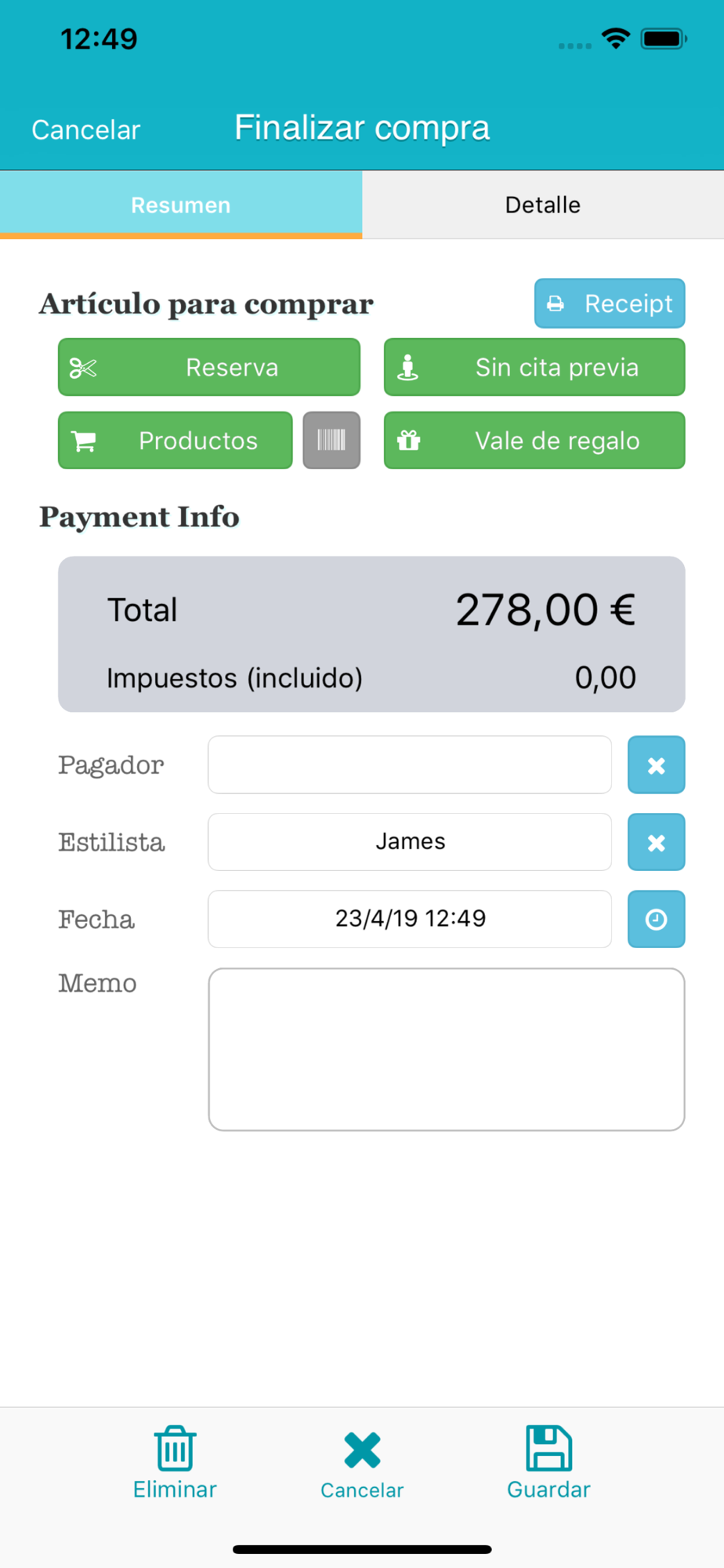The height and width of the screenshot is (1568, 724).
Task: Focus the Memo text area
Action: coord(447,1049)
